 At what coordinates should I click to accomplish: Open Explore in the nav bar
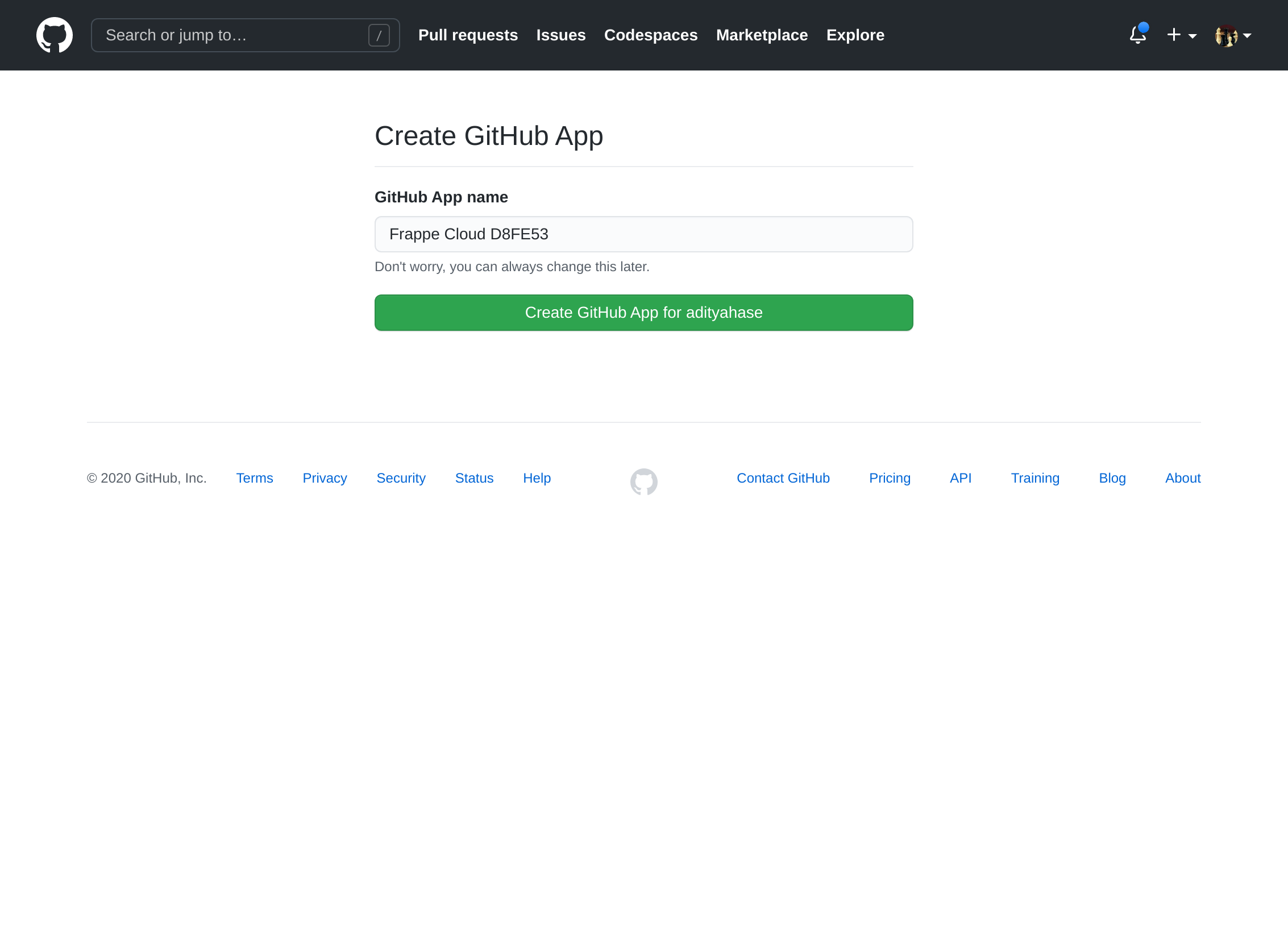[855, 35]
